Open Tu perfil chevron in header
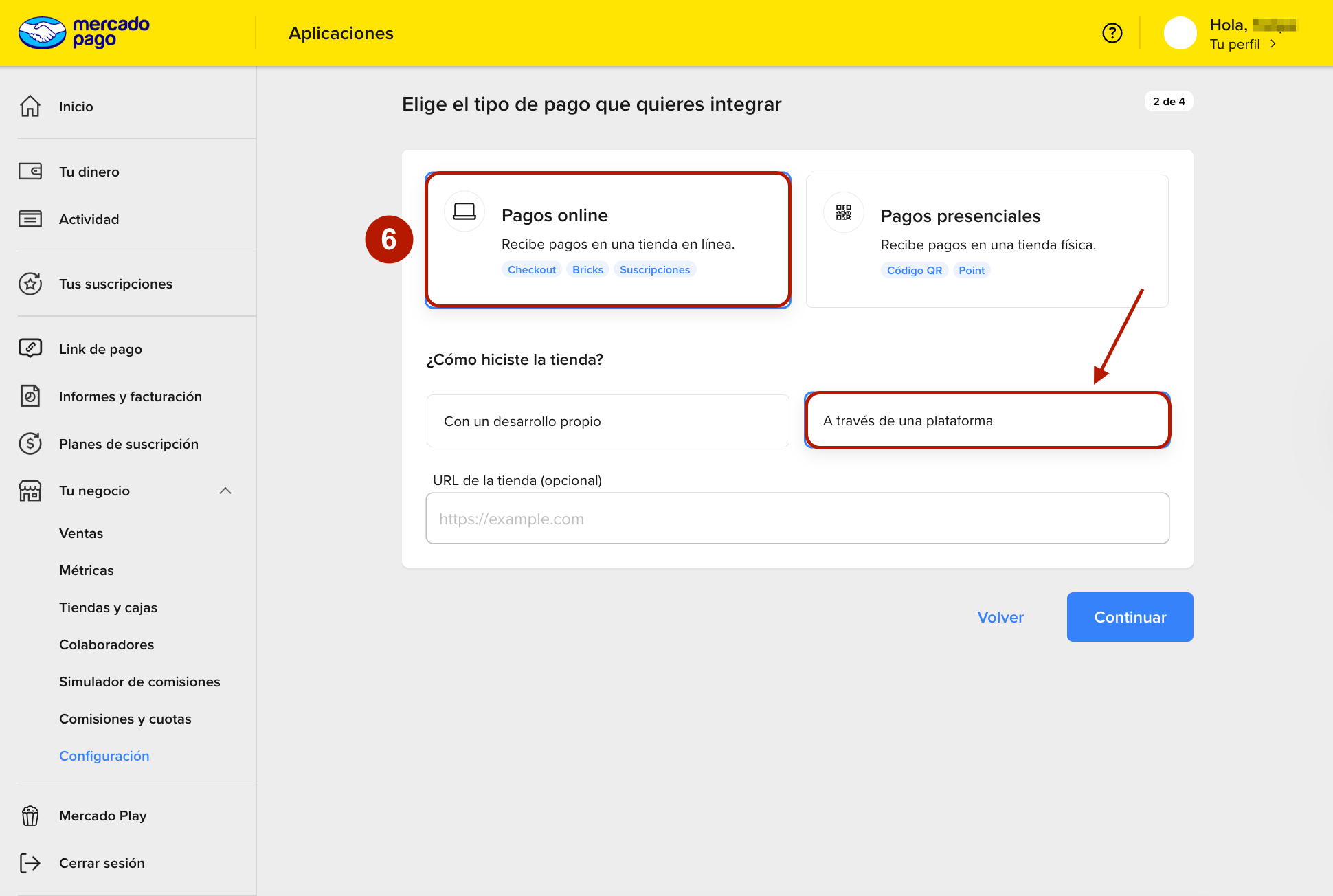 click(1273, 44)
